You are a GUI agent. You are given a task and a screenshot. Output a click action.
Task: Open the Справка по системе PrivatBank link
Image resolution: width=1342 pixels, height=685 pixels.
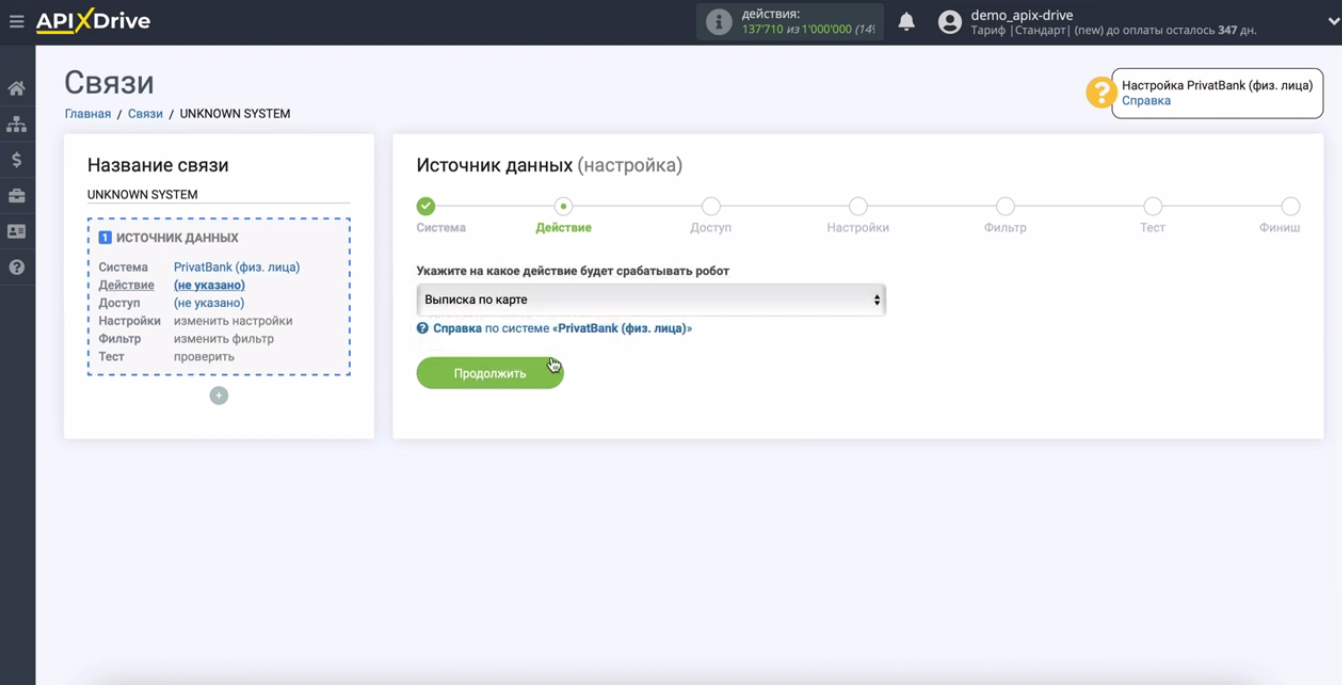pos(562,328)
